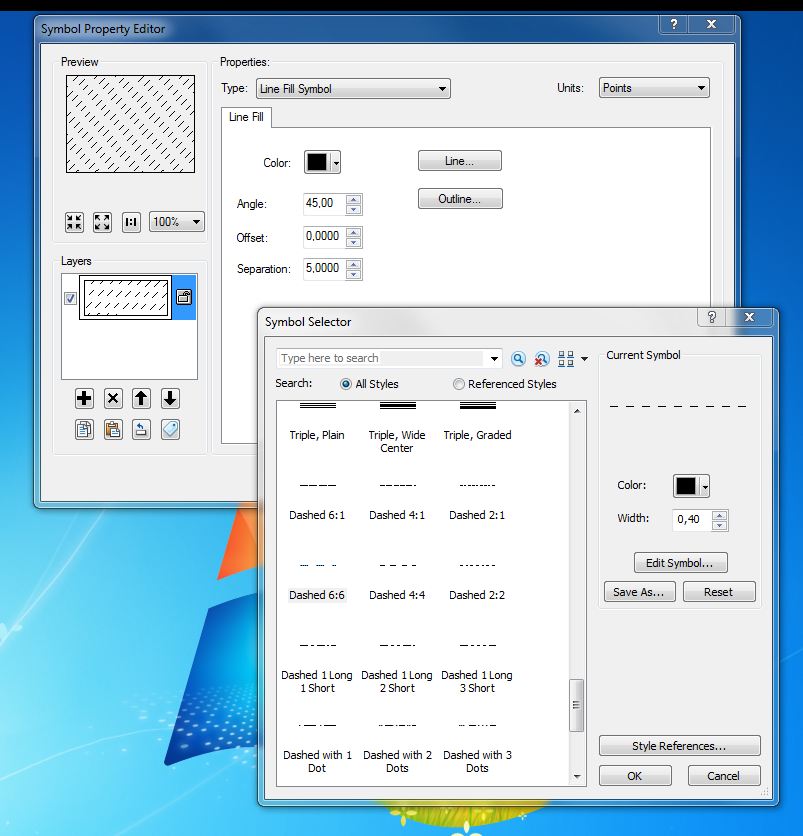Click the paste layer icon

[x=113, y=429]
